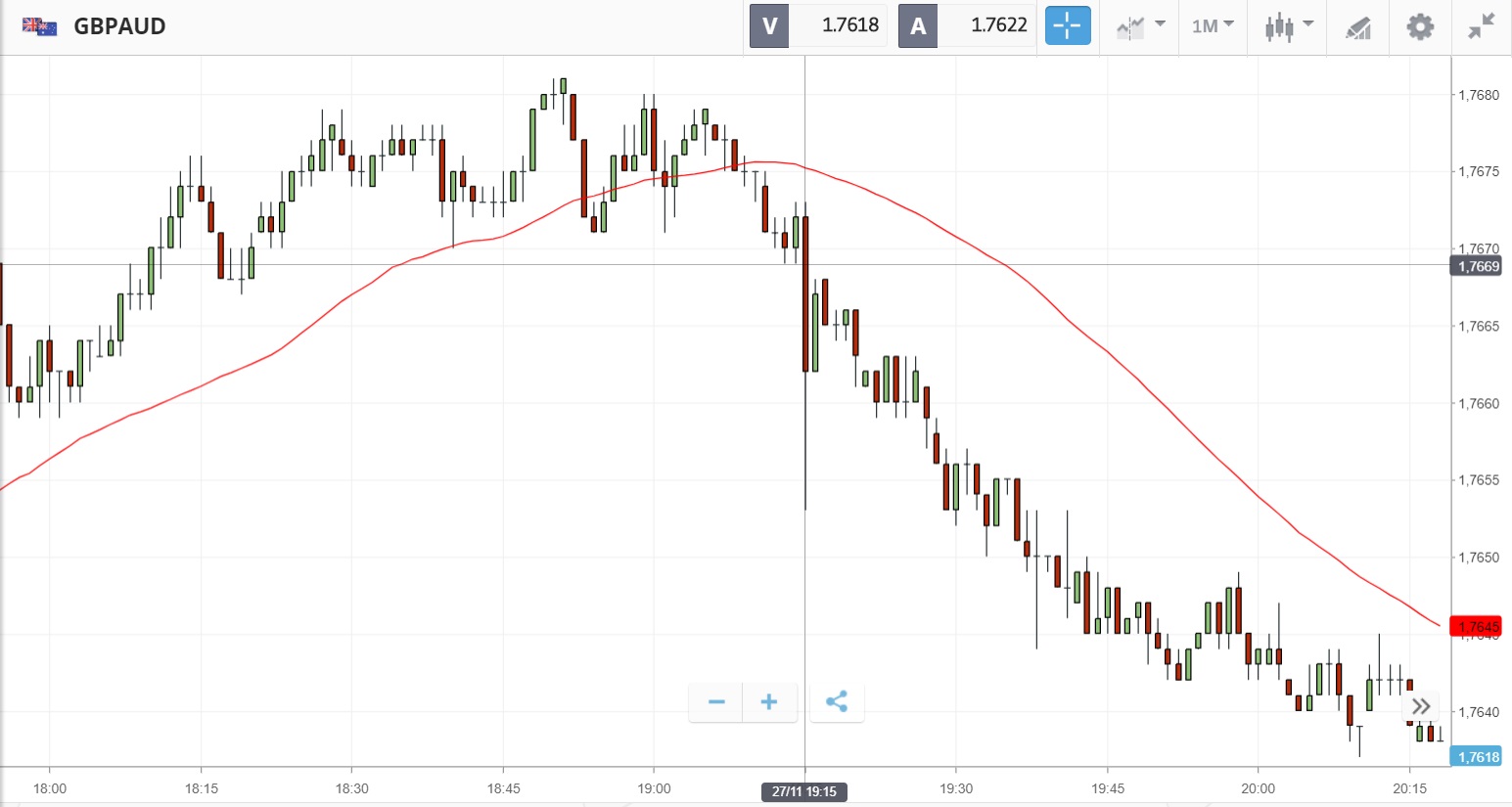1512x807 pixels.
Task: Click the GBPAUD flag icon
Action: click(40, 26)
